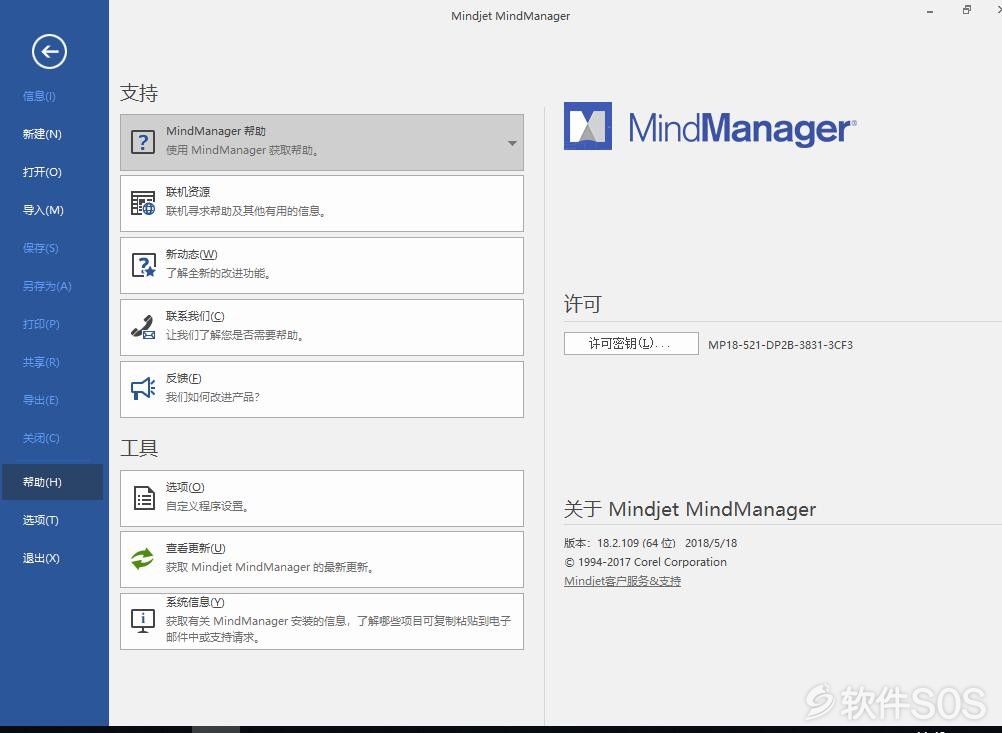The height and width of the screenshot is (733, 1002).
Task: Click the 联机资源 globe document icon
Action: point(143,203)
